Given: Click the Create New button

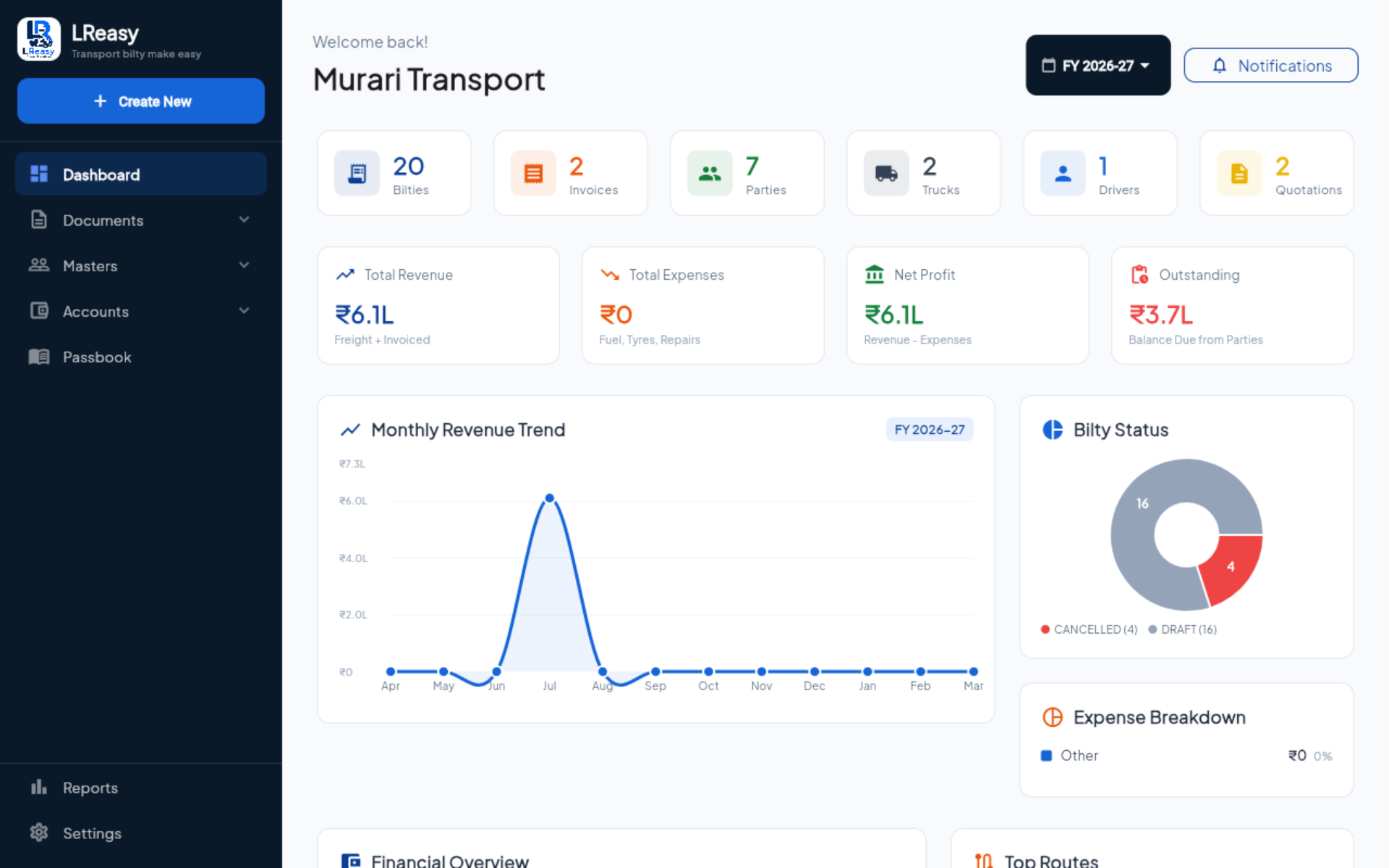Looking at the screenshot, I should [x=141, y=101].
